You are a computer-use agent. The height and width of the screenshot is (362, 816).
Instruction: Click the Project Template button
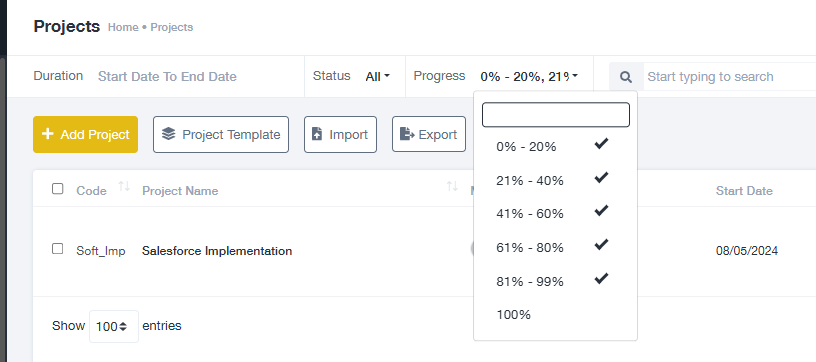click(x=221, y=135)
